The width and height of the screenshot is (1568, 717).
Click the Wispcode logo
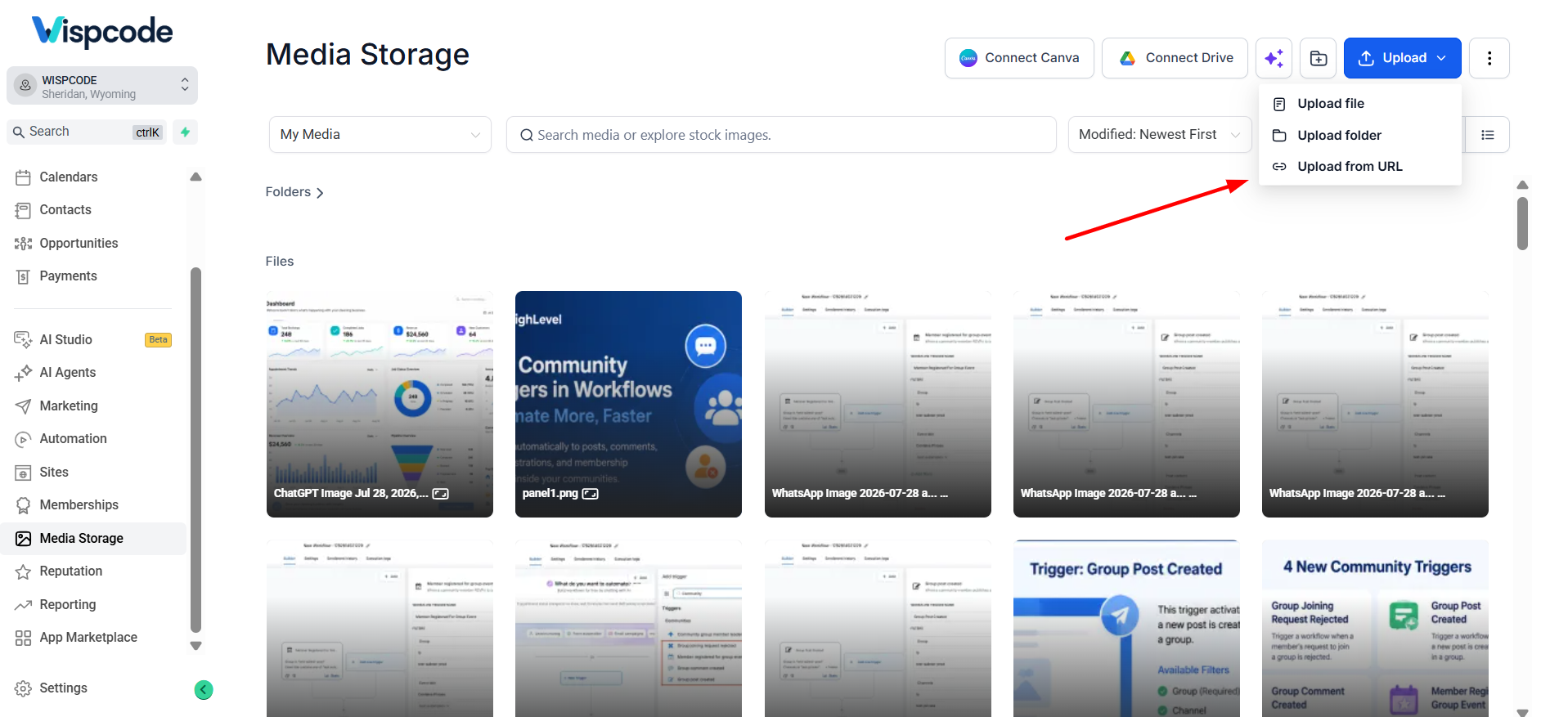pyautogui.click(x=102, y=32)
